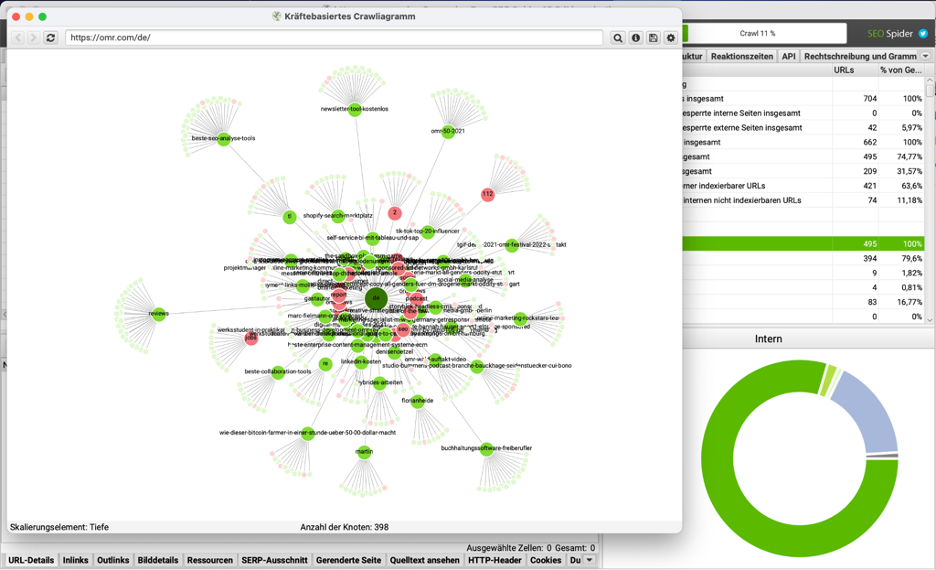Click the info icon in toolbar
The width and height of the screenshot is (936, 570).
pyautogui.click(x=636, y=38)
